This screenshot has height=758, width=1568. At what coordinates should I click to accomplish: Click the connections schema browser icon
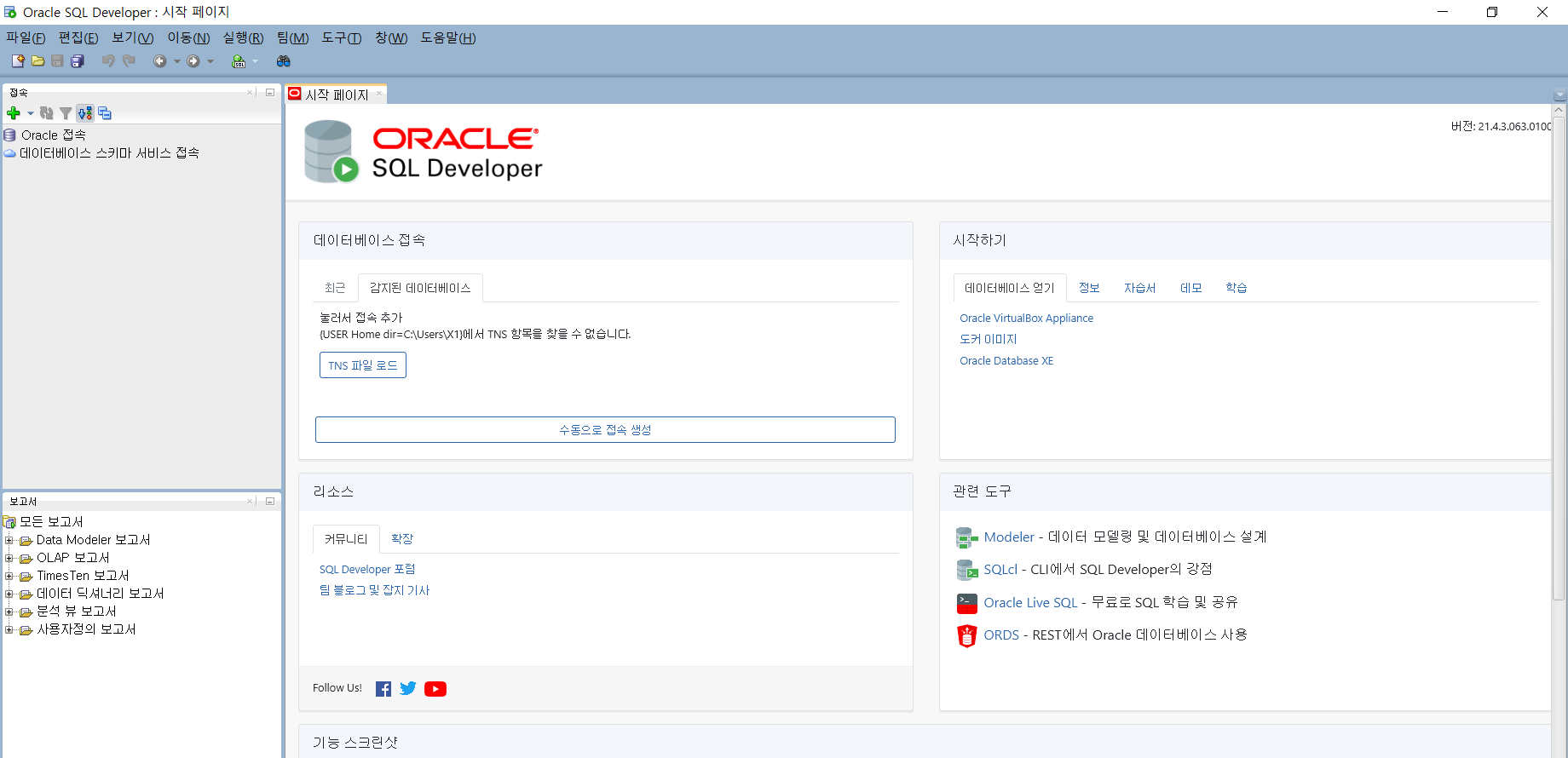(84, 113)
